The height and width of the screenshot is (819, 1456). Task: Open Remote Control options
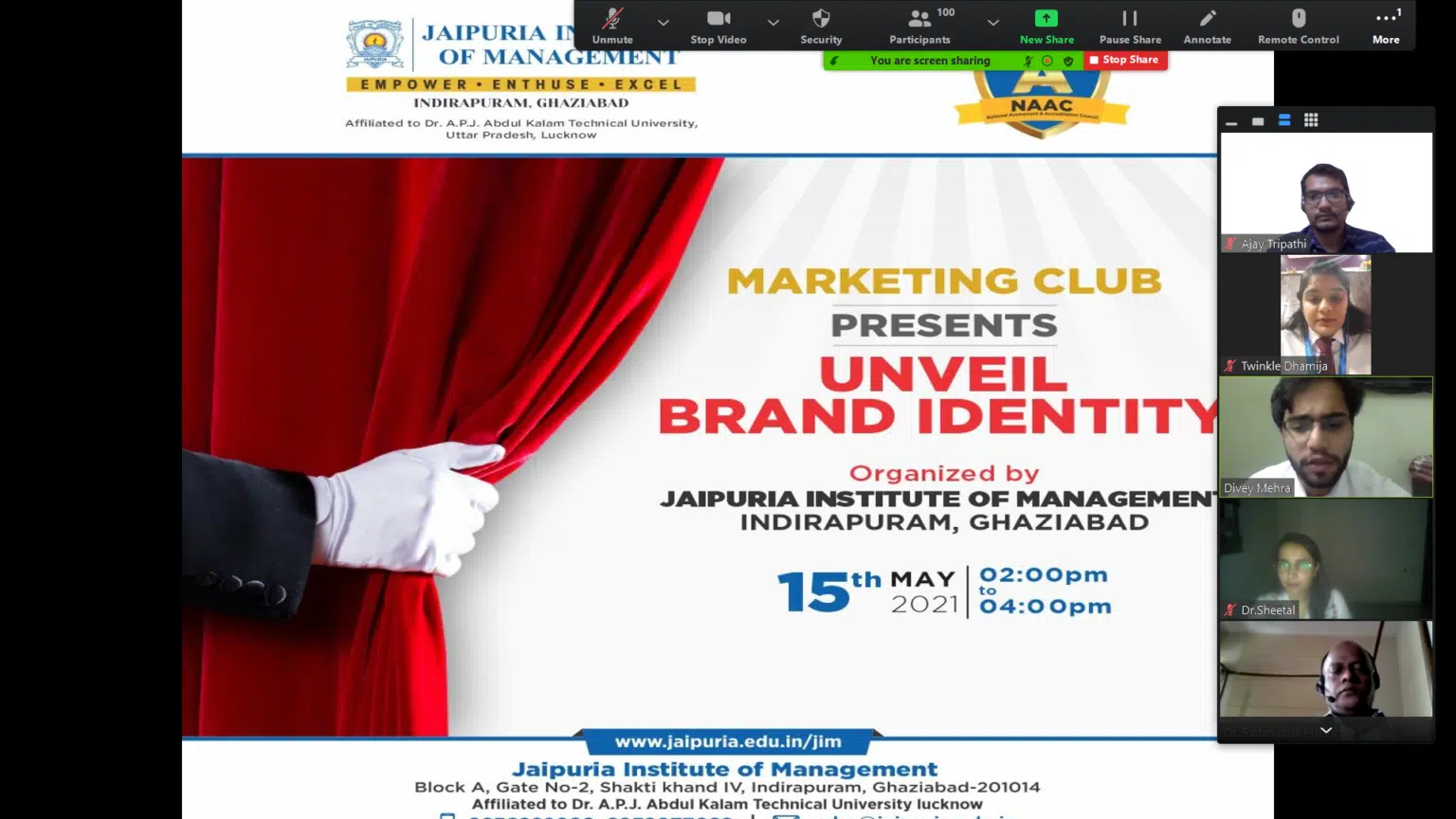1298,26
